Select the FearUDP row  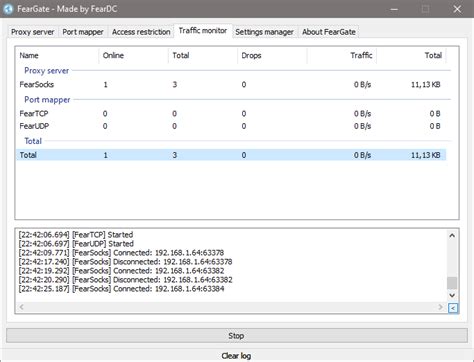[231, 126]
